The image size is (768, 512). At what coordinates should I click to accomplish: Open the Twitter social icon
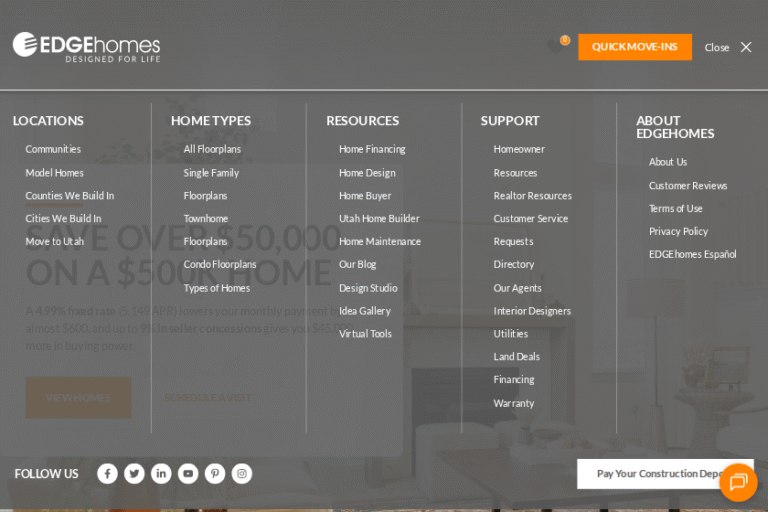pyautogui.click(x=134, y=474)
